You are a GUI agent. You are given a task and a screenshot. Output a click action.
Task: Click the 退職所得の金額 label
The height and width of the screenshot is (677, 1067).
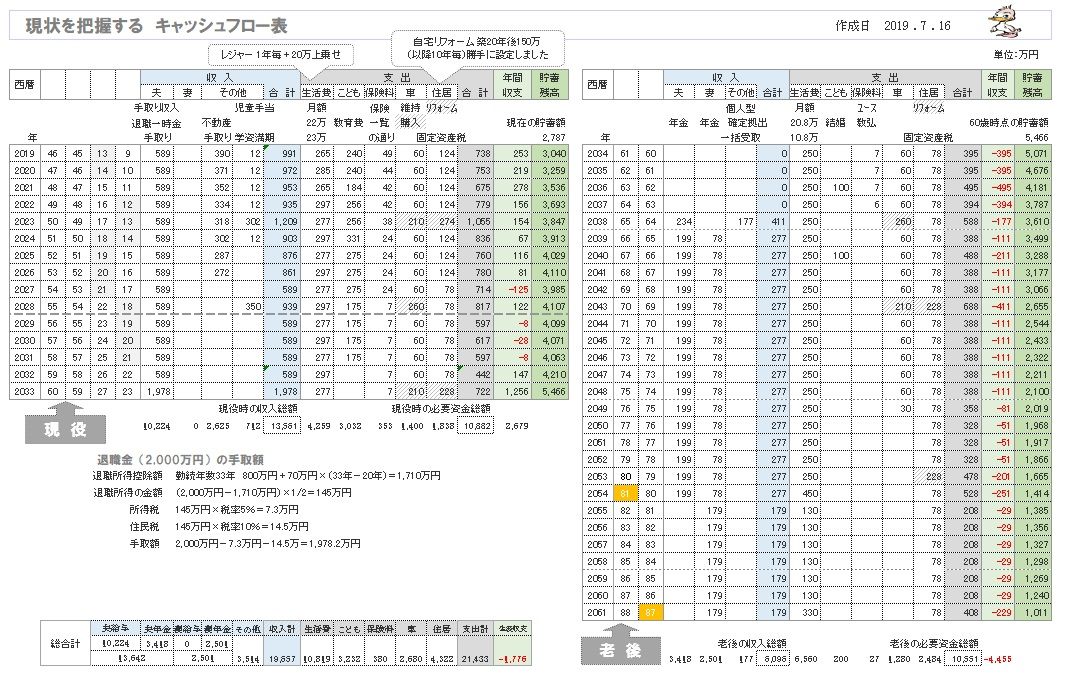(127, 492)
